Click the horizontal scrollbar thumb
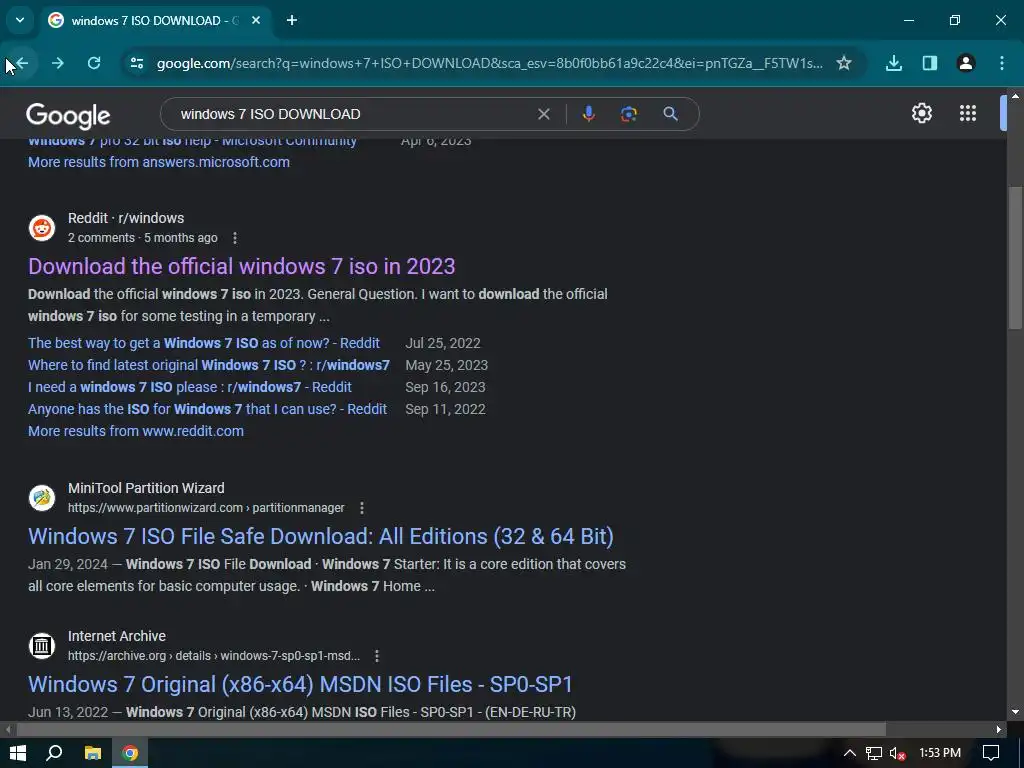The width and height of the screenshot is (1024, 768). pyautogui.click(x=451, y=729)
